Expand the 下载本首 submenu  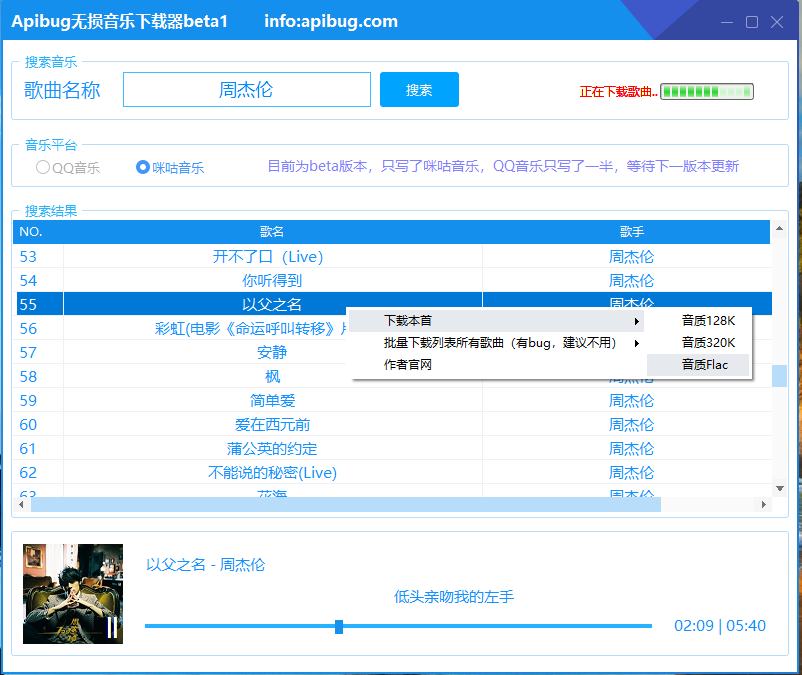[x=495, y=321]
